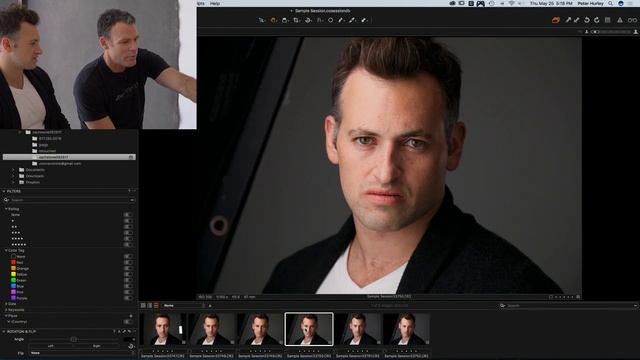This screenshot has width=640, height=360.
Task: Switch browser to list view icon
Action: (x=156, y=305)
